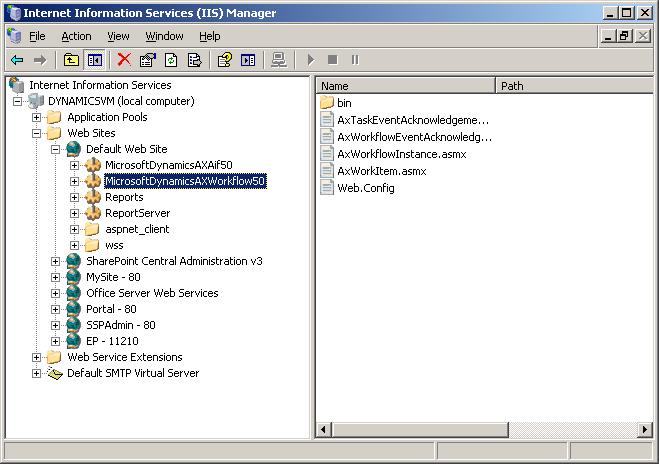Click the Refresh toolbar icon
This screenshot has height=464, width=659.
(x=171, y=60)
